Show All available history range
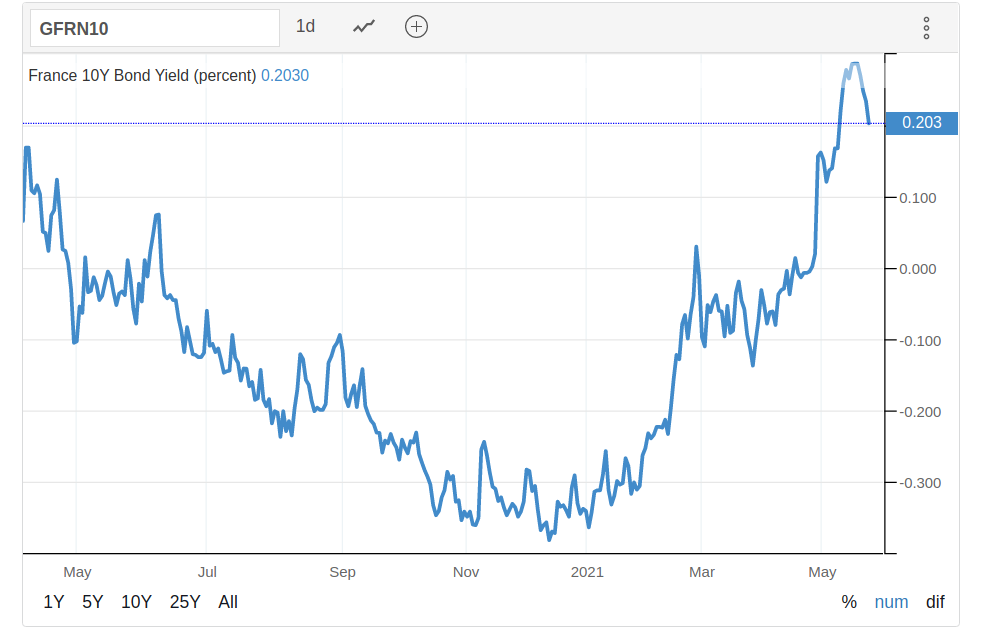The image size is (982, 637). point(228,602)
